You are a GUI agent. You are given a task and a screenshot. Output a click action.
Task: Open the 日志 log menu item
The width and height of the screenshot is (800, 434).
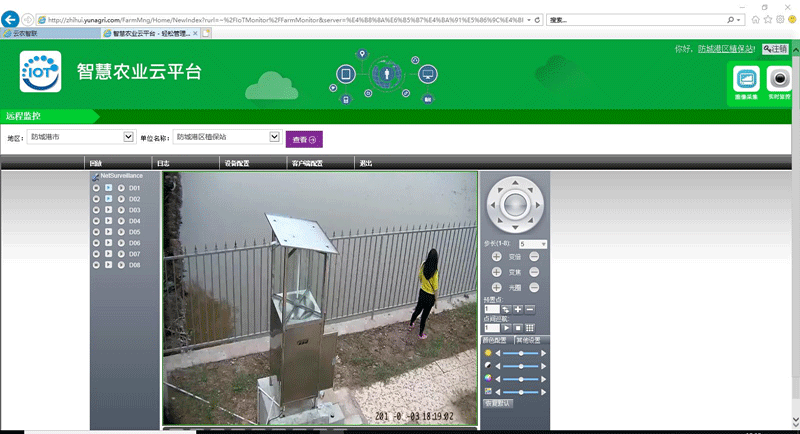coord(163,163)
